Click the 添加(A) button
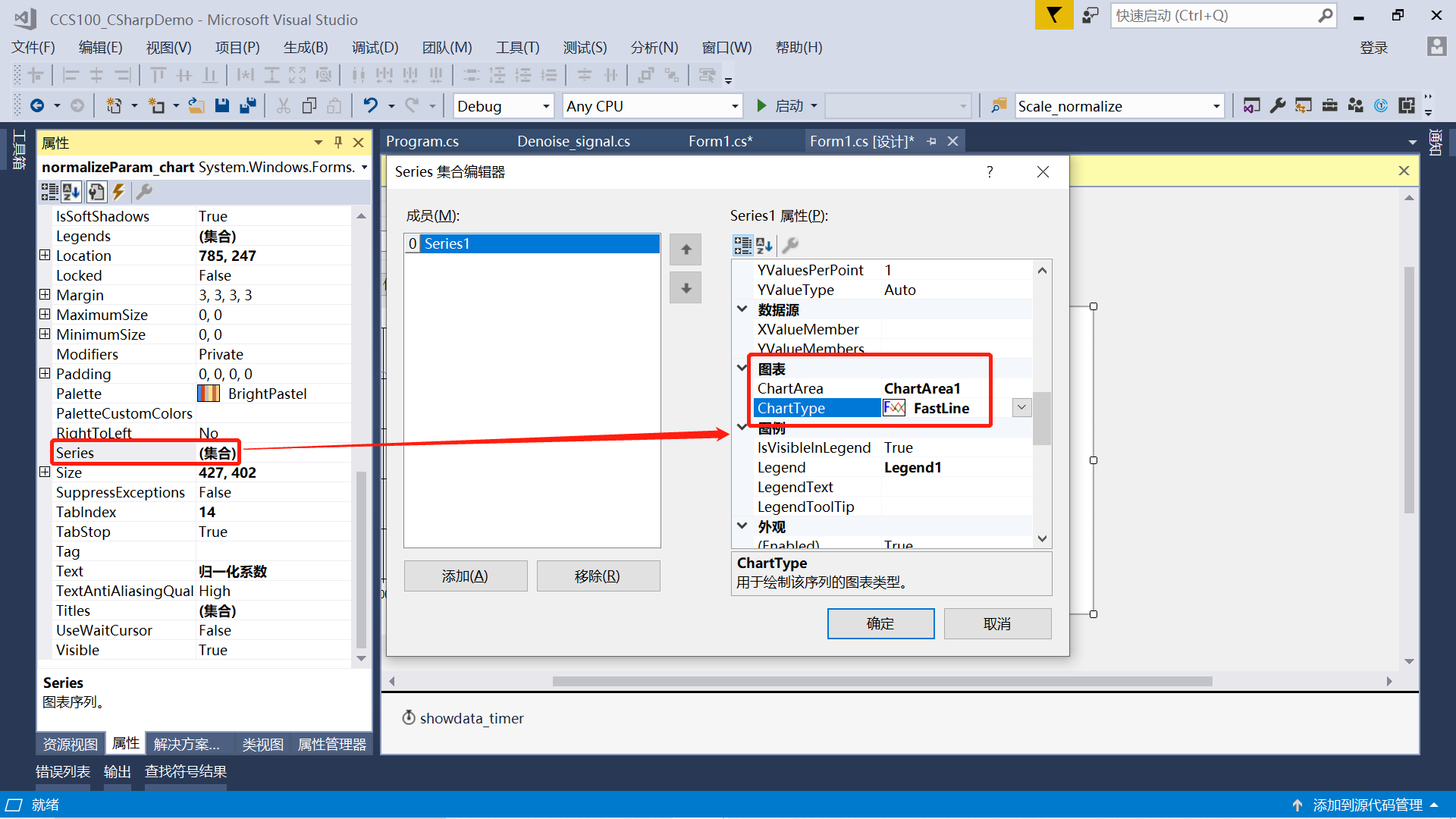The image size is (1456, 819). 465,576
